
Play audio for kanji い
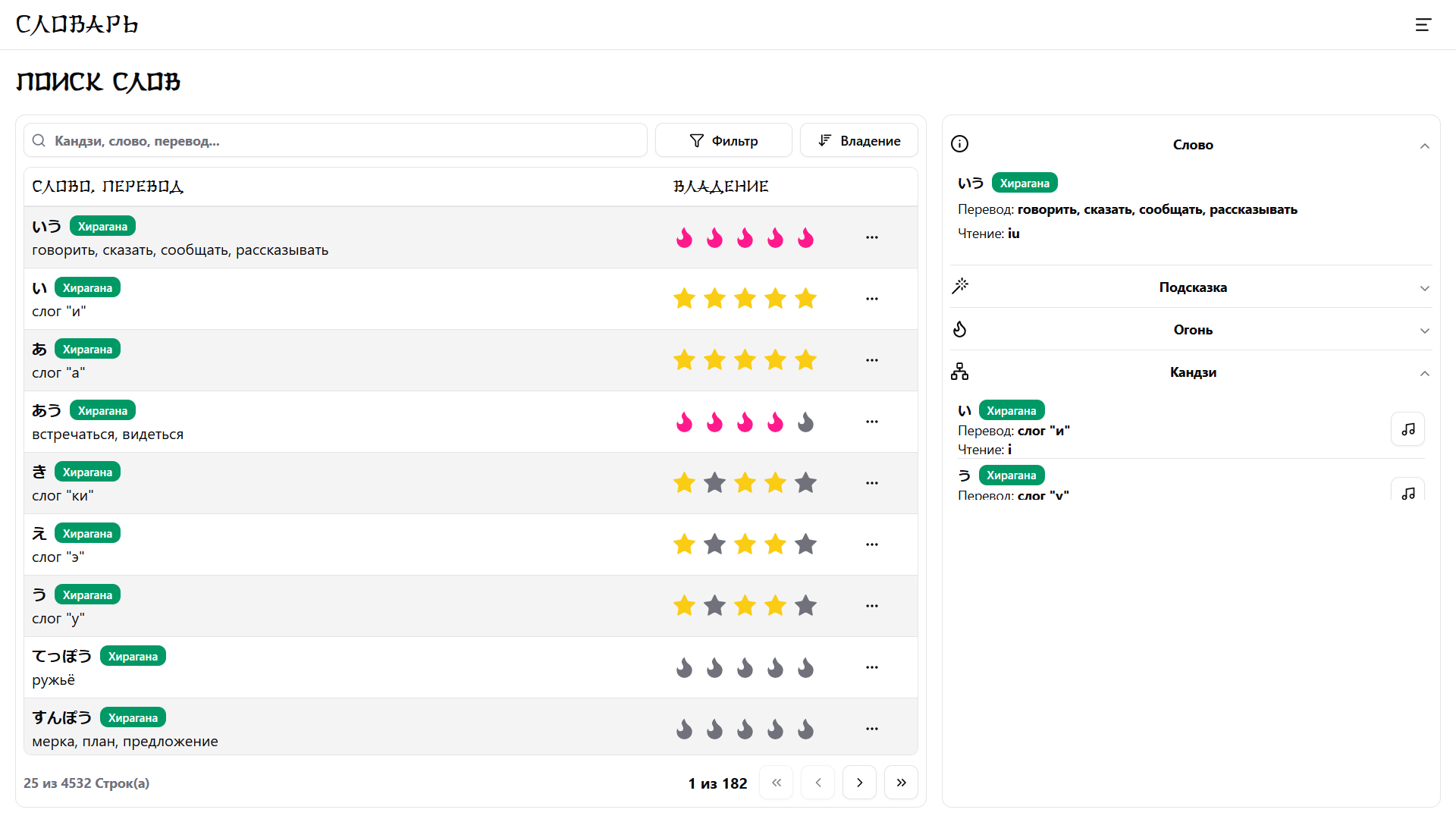(1407, 428)
